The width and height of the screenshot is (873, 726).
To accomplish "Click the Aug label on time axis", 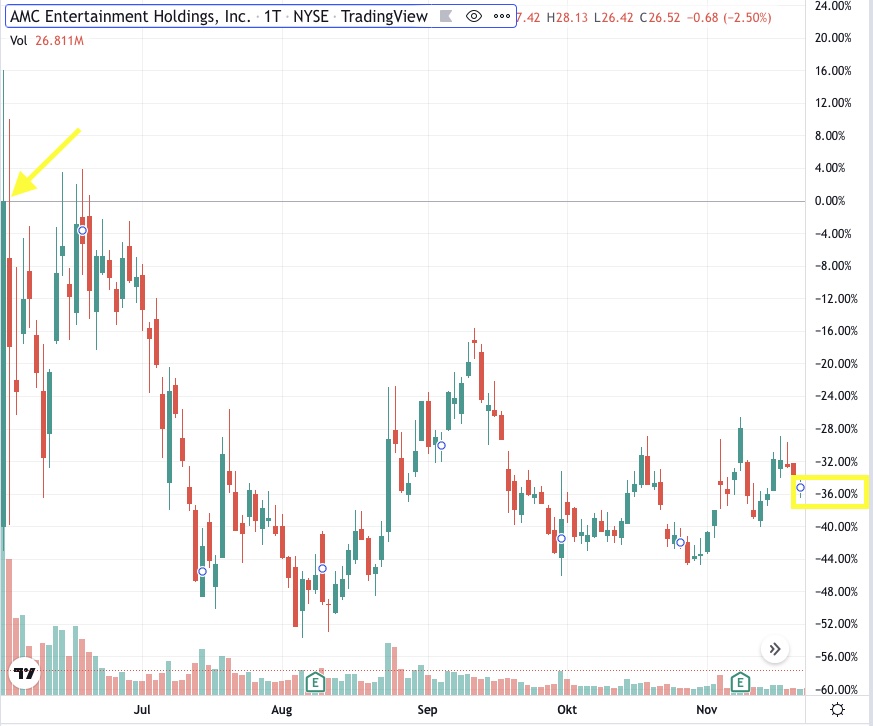I will coord(282,710).
